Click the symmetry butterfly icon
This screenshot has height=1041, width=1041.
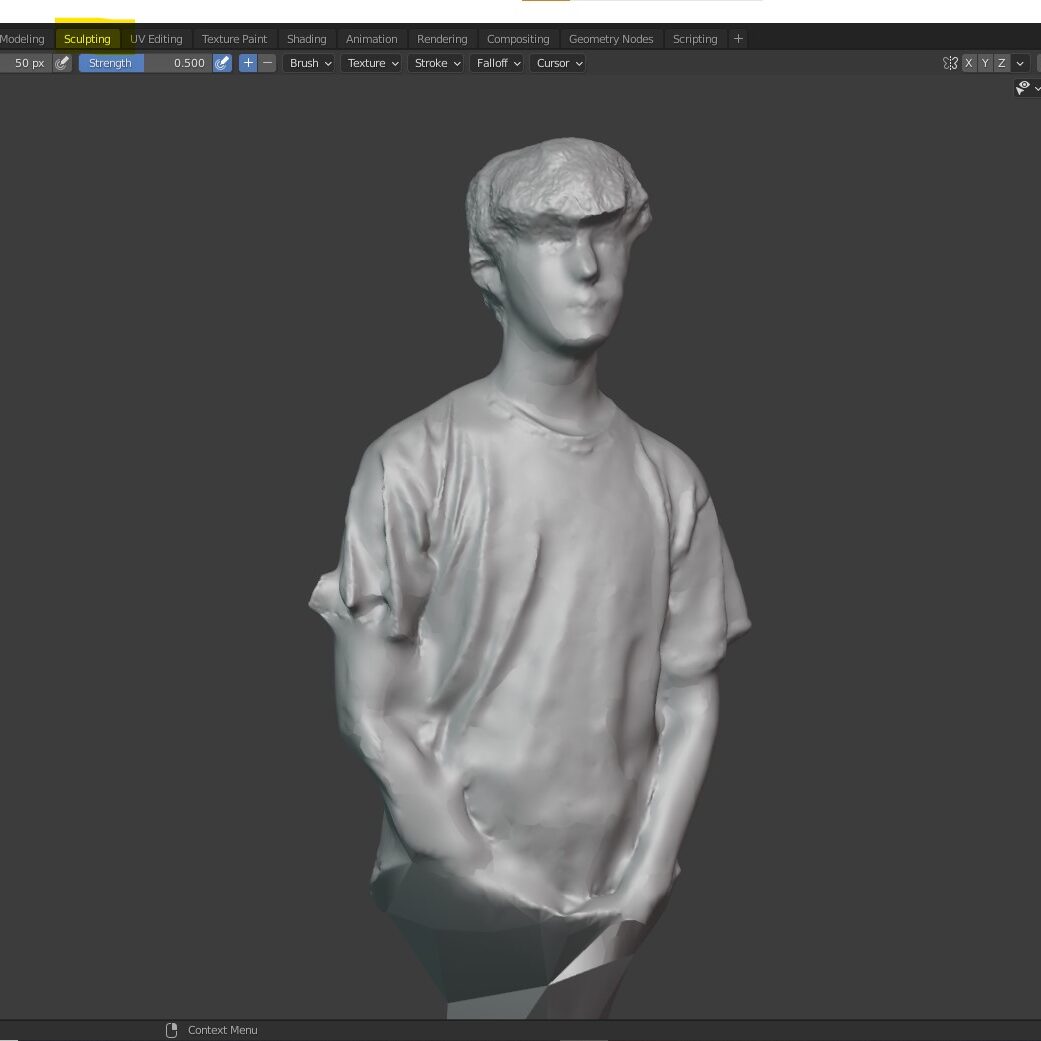950,63
